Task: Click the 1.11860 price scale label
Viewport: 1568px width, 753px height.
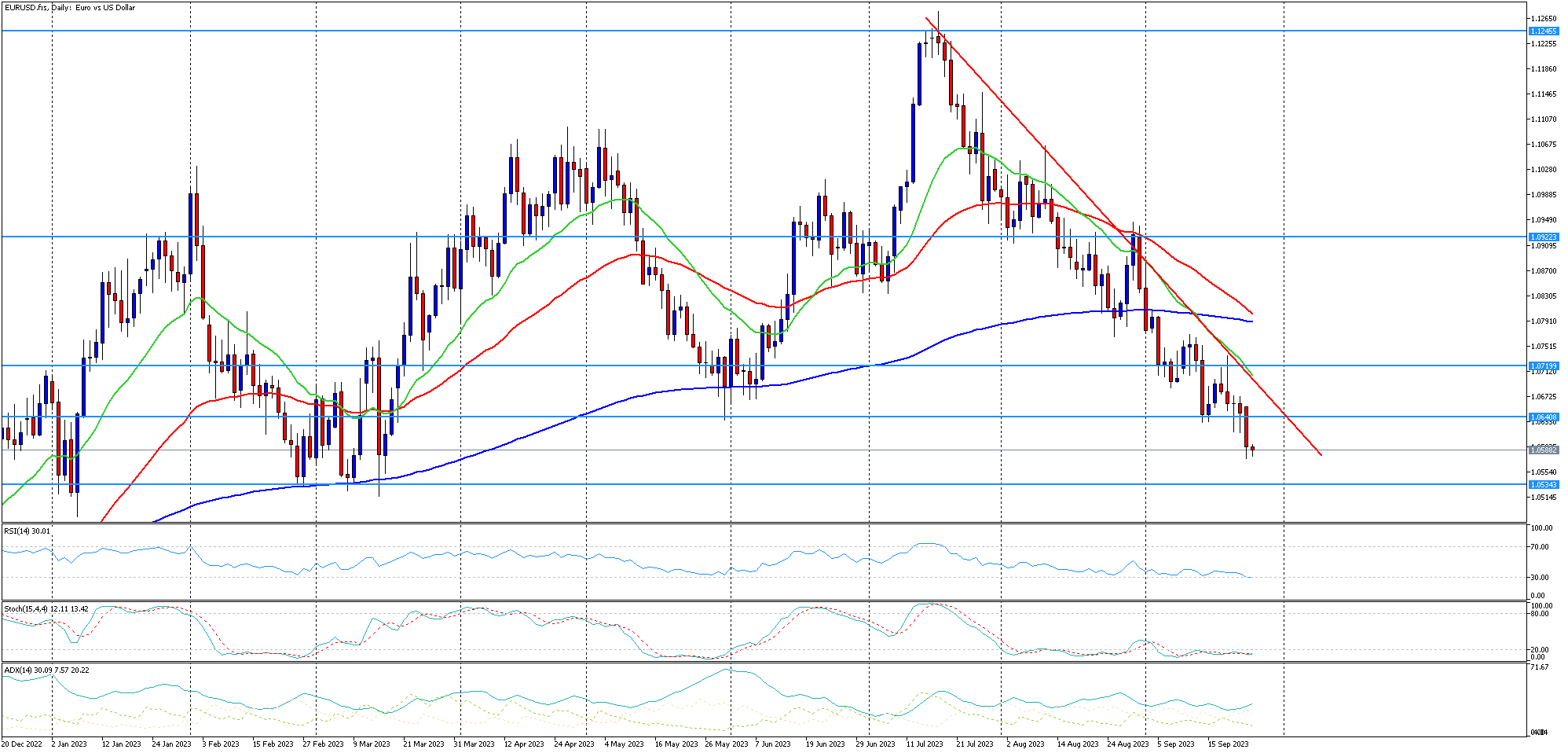Action: [1544, 69]
